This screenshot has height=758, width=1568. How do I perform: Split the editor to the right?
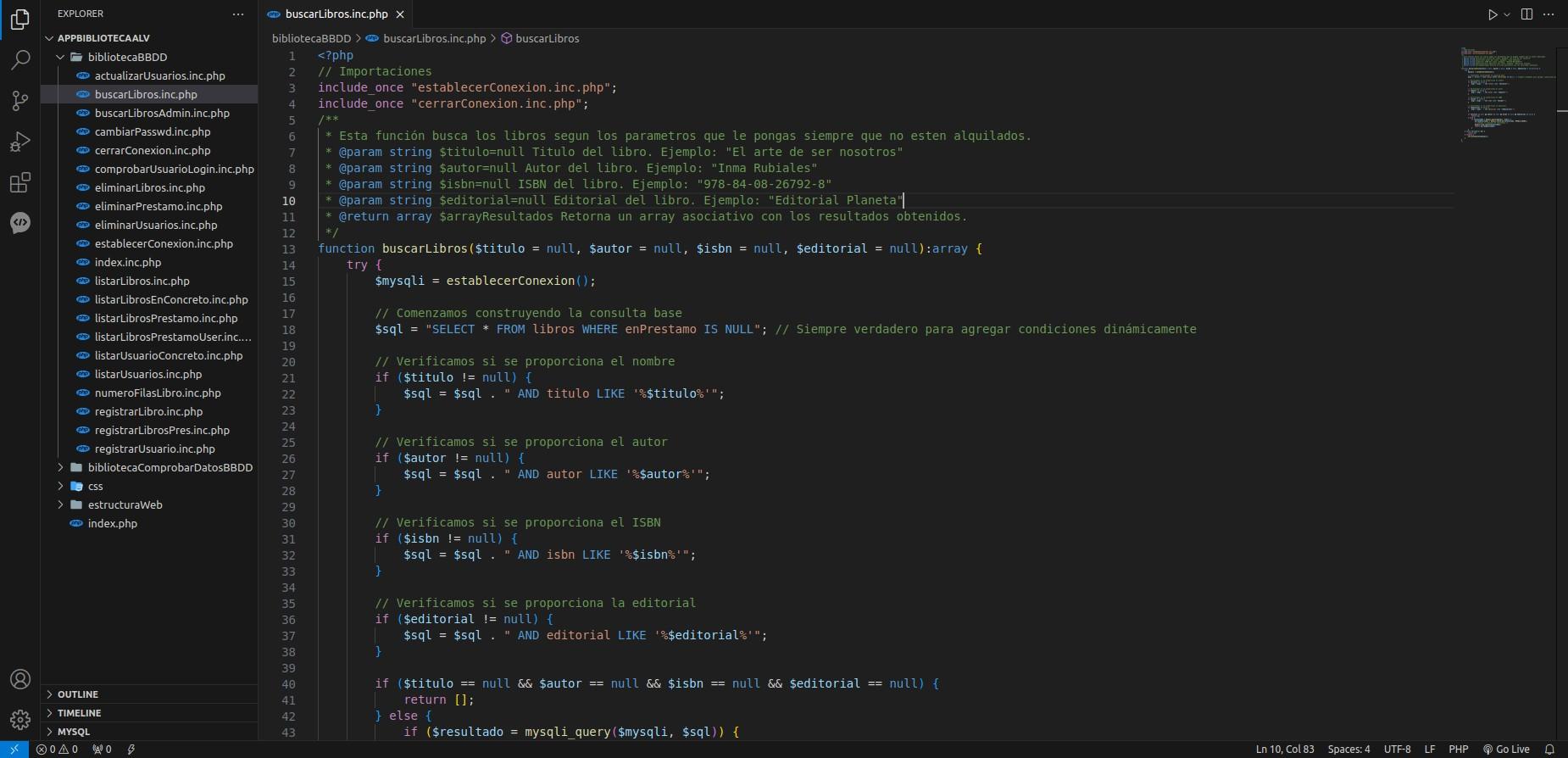click(1526, 14)
